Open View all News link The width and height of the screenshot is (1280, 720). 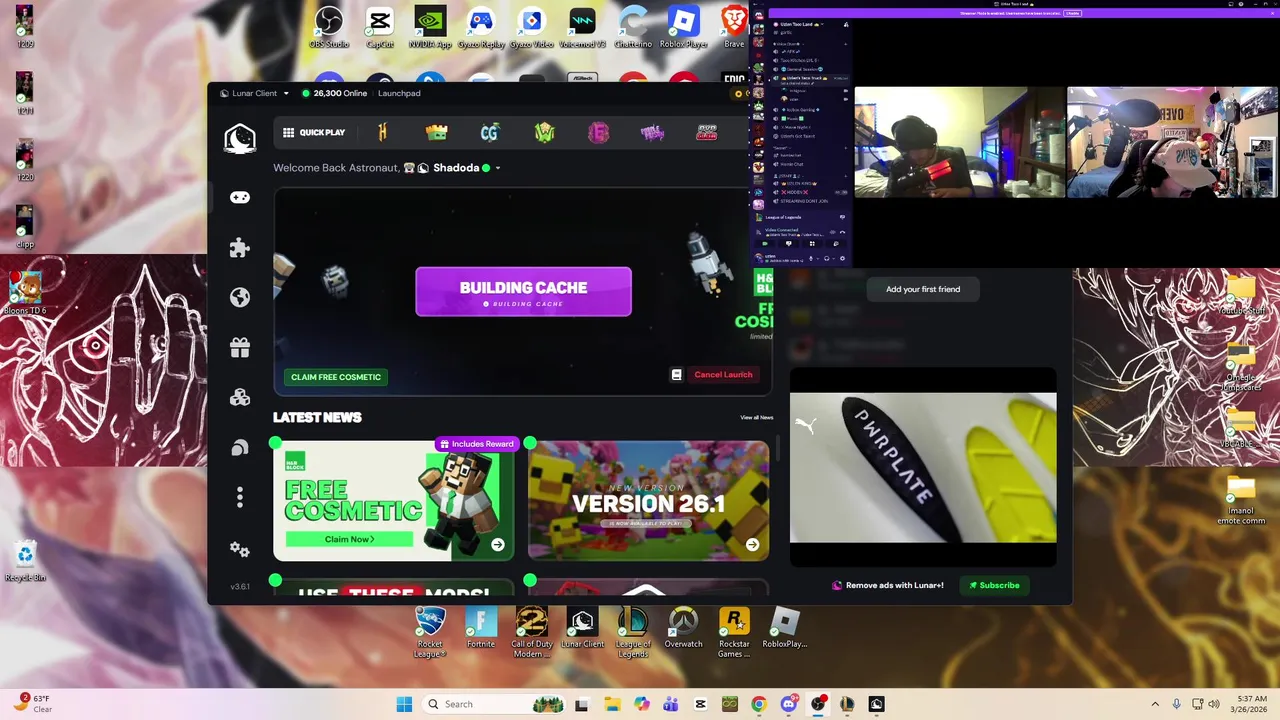pos(757,417)
